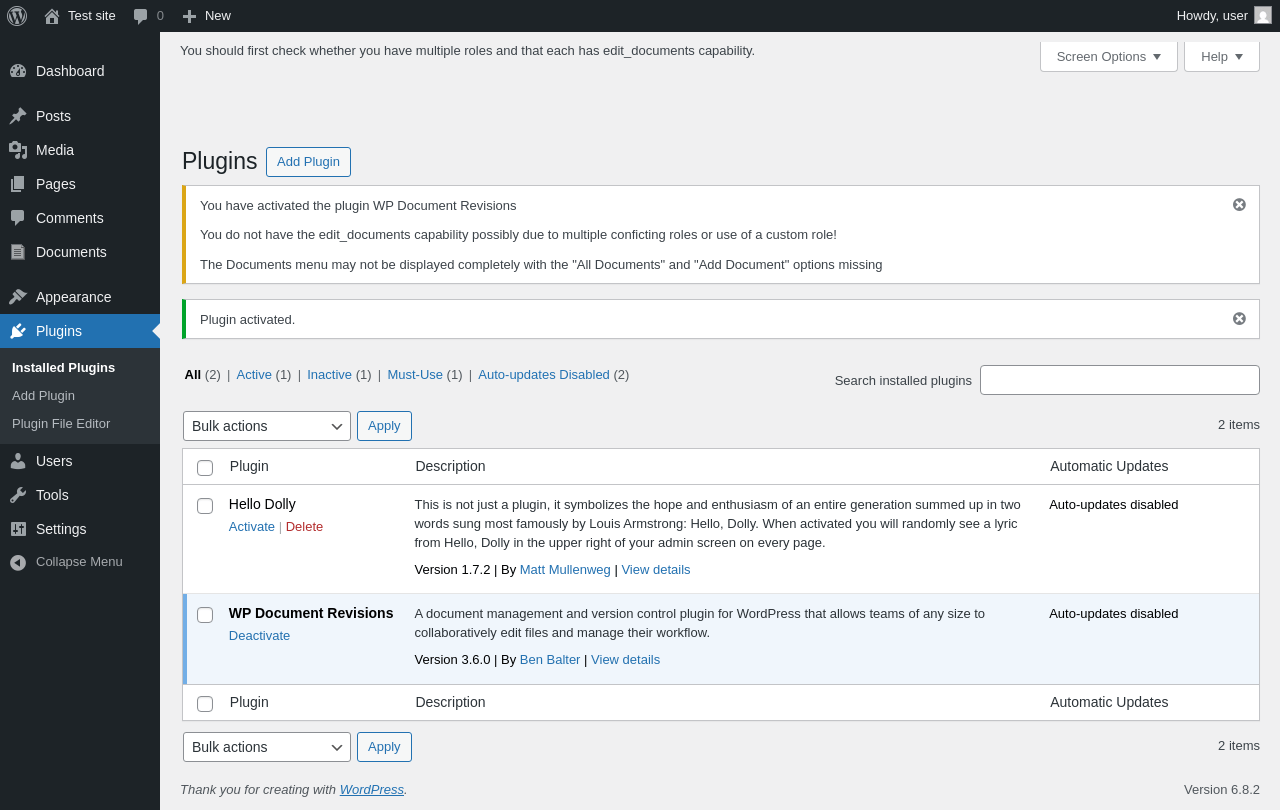The width and height of the screenshot is (1280, 810).
Task: Click the Media icon in sidebar
Action: click(x=18, y=150)
